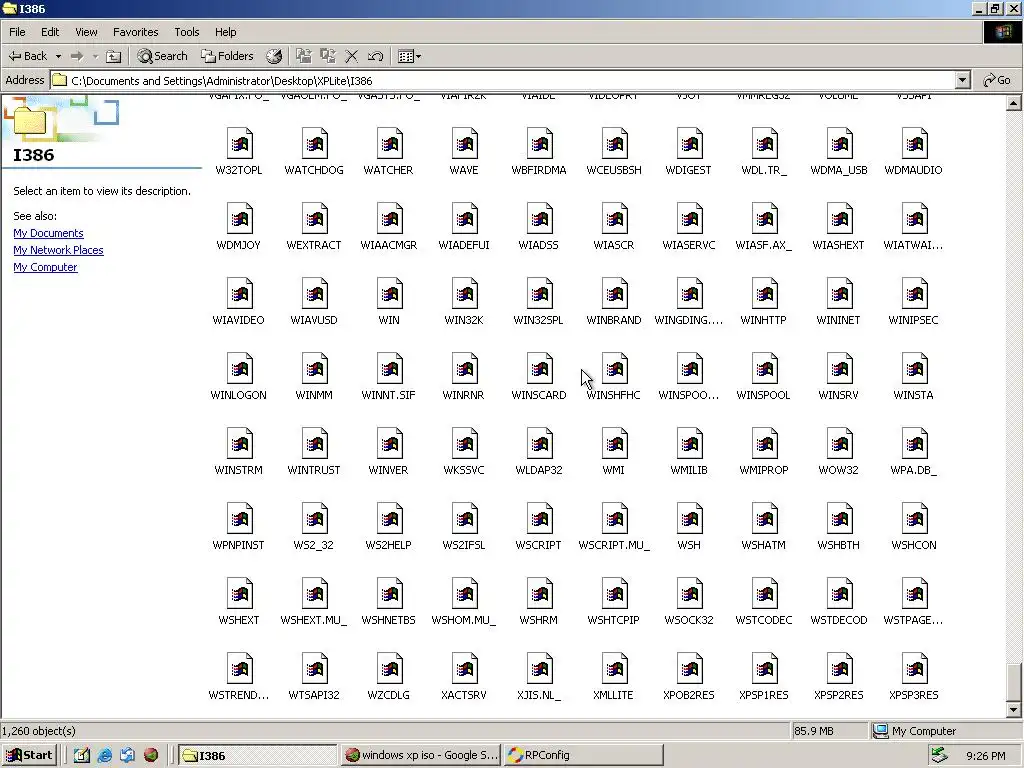Click the WIN32K file icon

coord(464,293)
